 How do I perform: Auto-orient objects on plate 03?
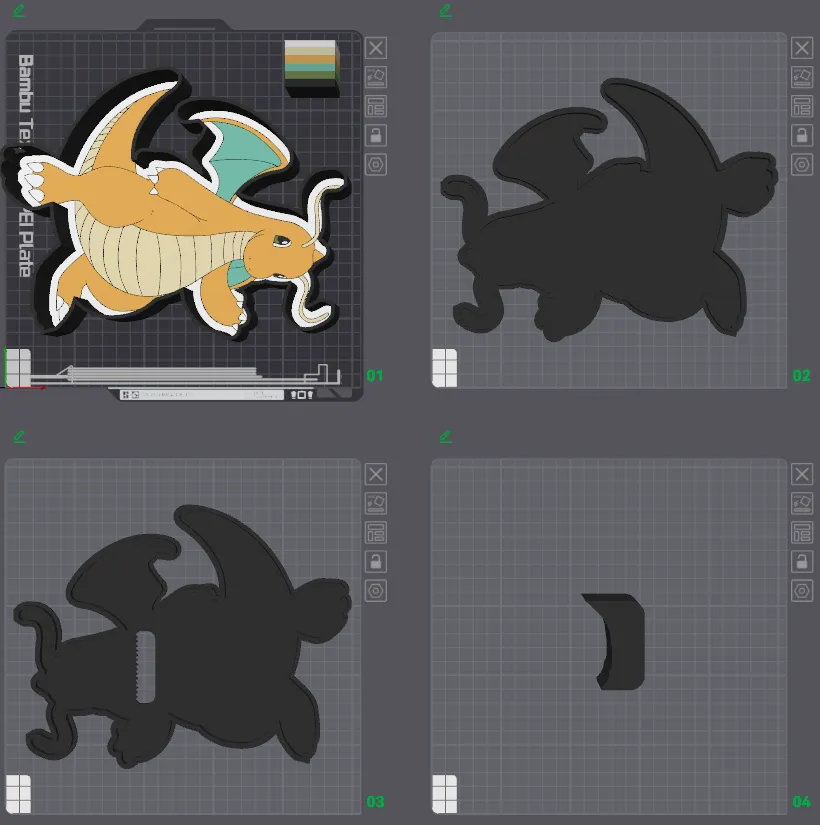click(376, 503)
